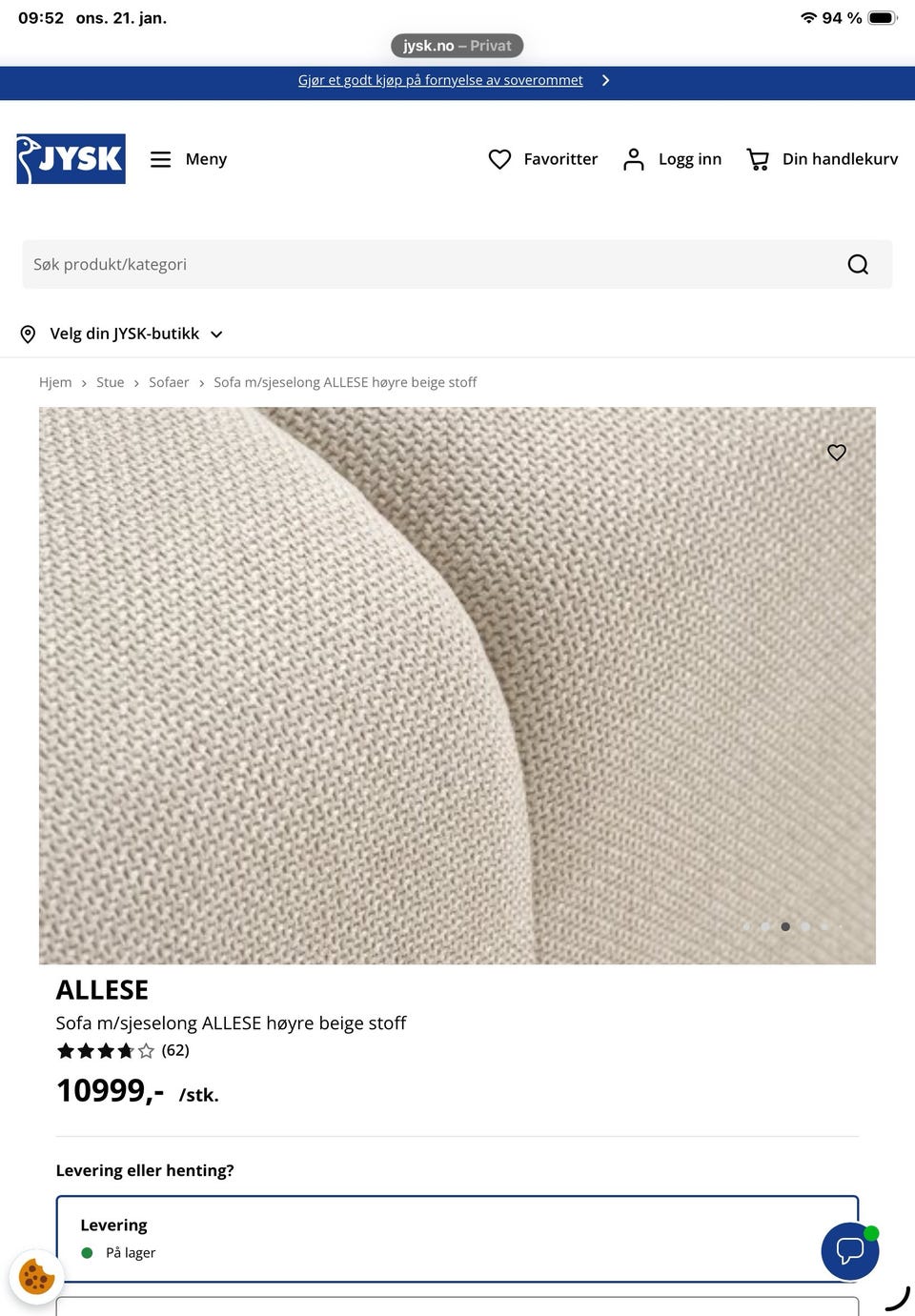Open the Din handlekurv cart icon

pyautogui.click(x=758, y=159)
